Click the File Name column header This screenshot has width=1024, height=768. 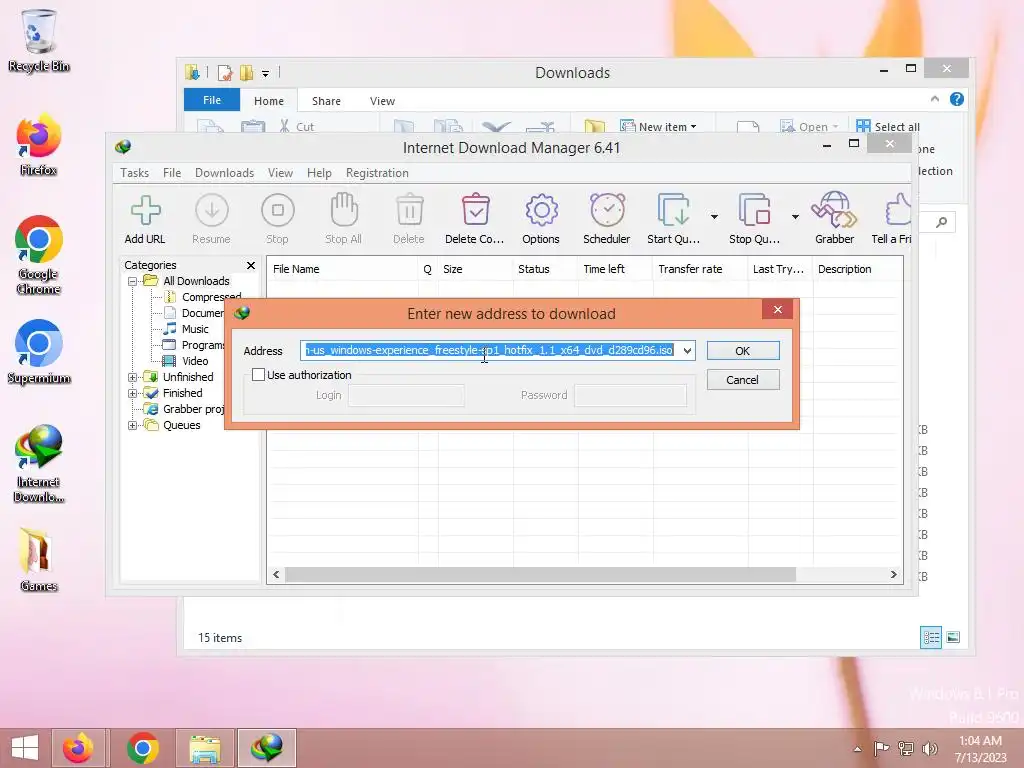[x=342, y=269]
